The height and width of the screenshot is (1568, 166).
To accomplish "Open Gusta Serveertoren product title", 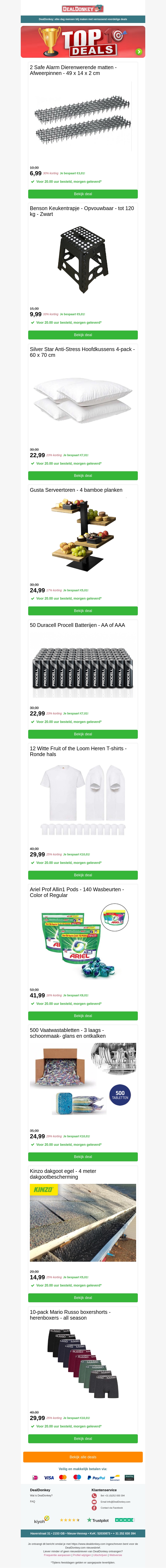I will [x=76, y=490].
